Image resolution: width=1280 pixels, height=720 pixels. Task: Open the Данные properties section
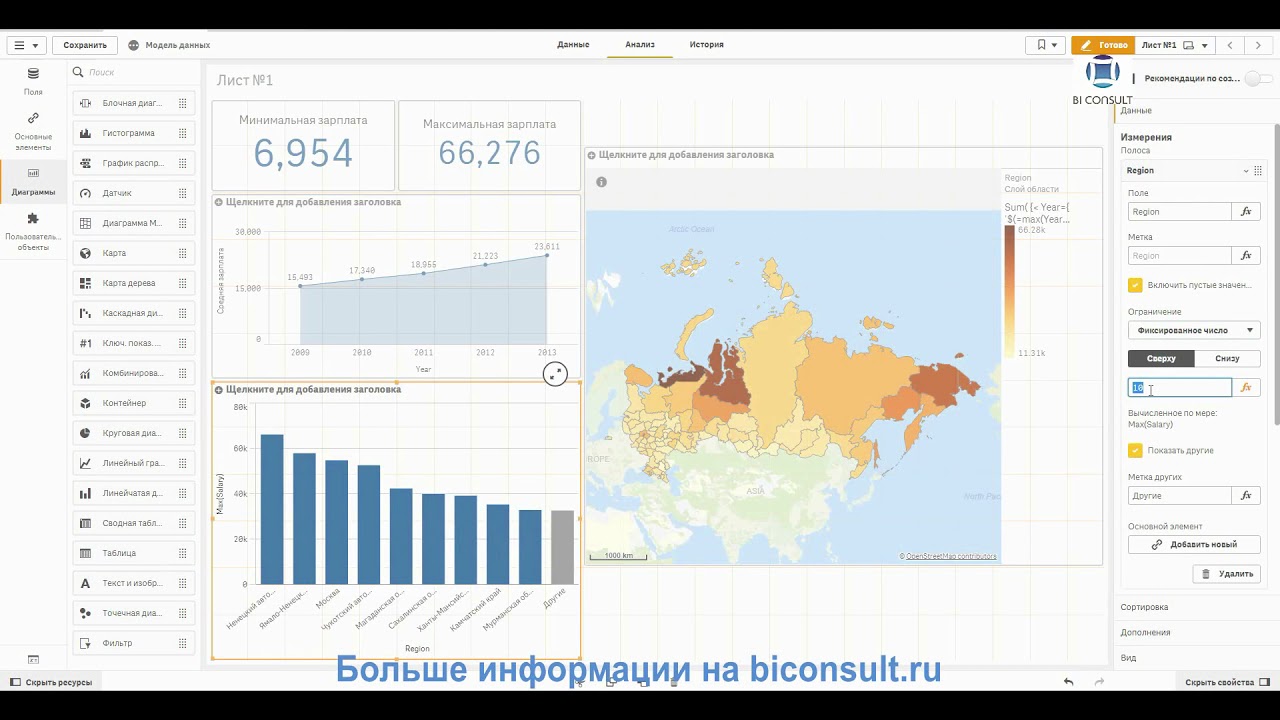point(1136,111)
